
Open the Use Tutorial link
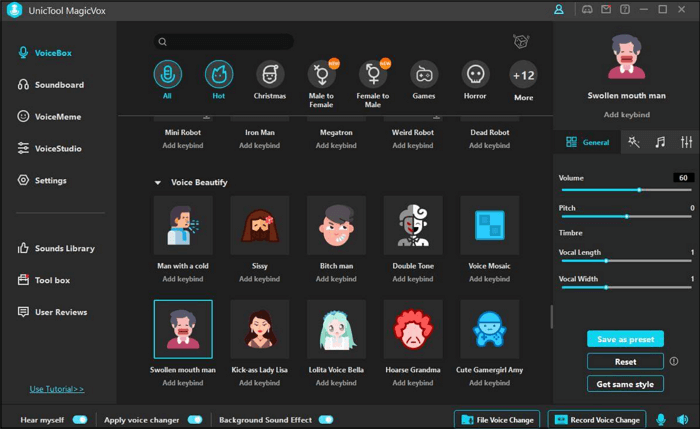(56, 389)
